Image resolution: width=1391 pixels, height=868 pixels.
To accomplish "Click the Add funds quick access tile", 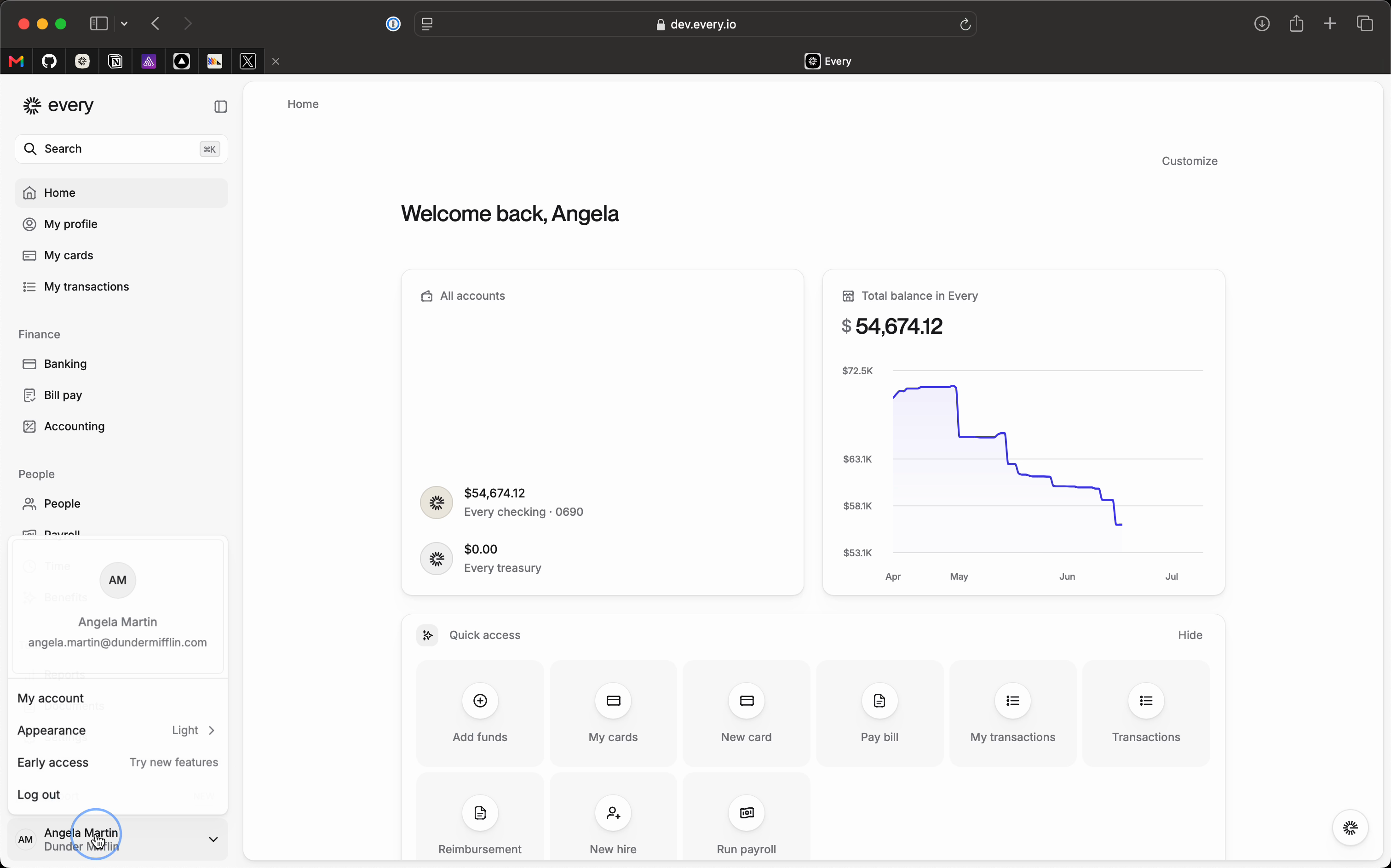I will point(480,714).
